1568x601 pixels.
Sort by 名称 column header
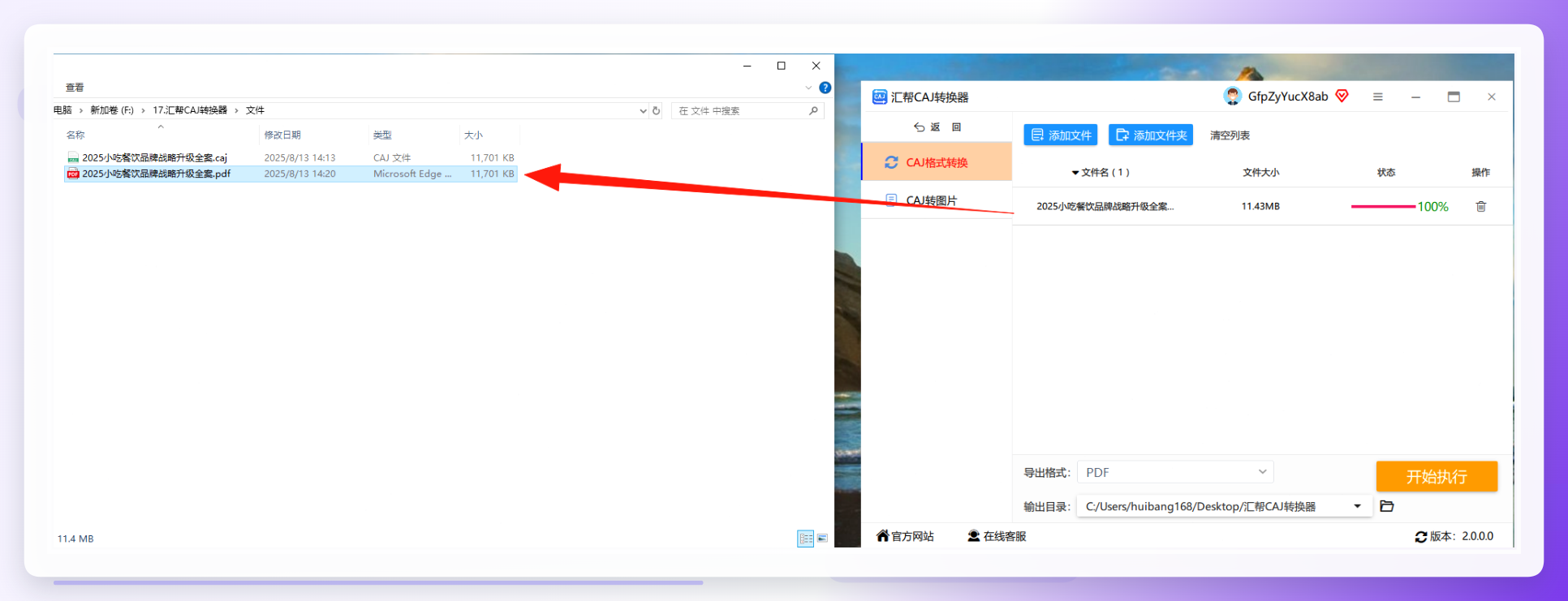75,135
